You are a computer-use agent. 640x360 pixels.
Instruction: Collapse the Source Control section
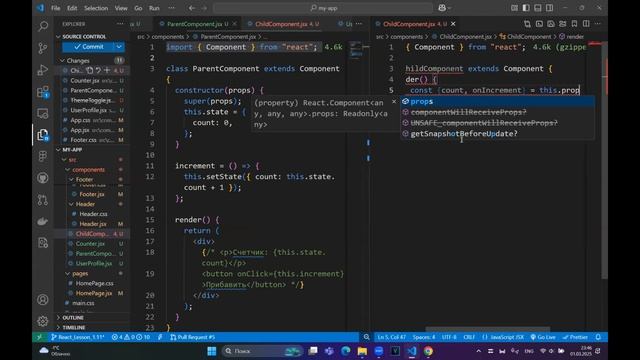(x=58, y=37)
